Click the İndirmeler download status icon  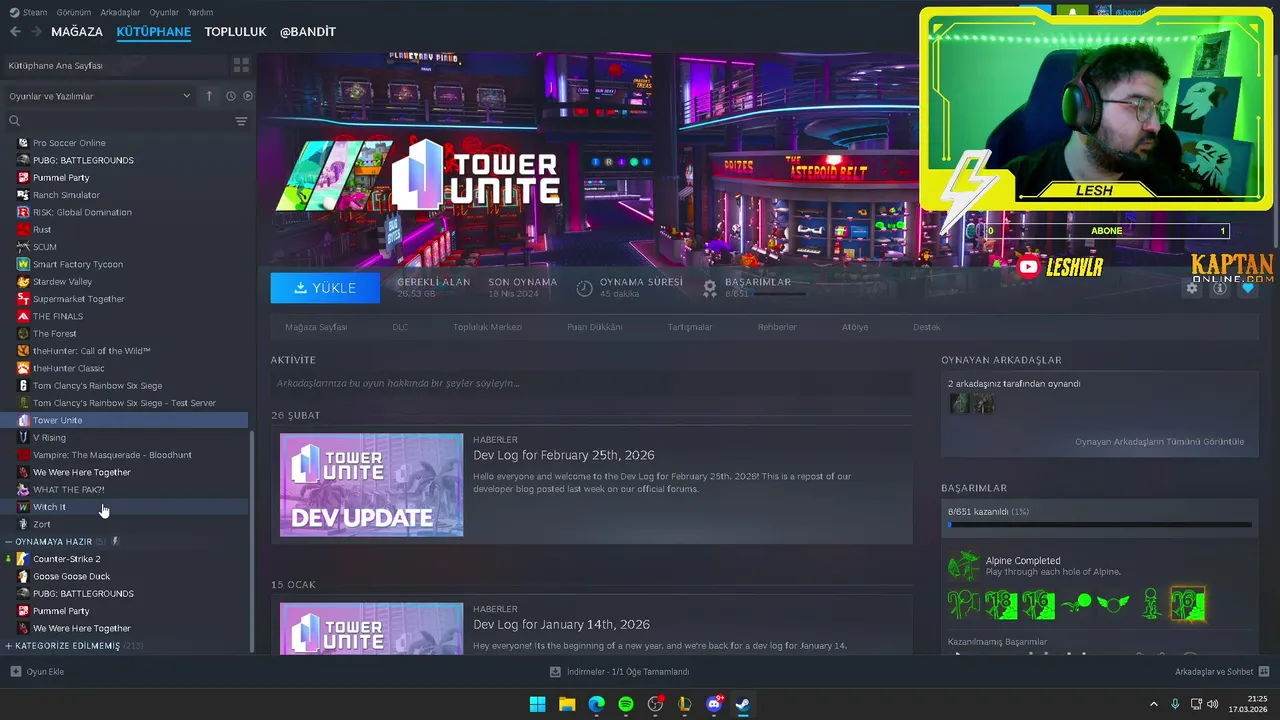point(555,672)
